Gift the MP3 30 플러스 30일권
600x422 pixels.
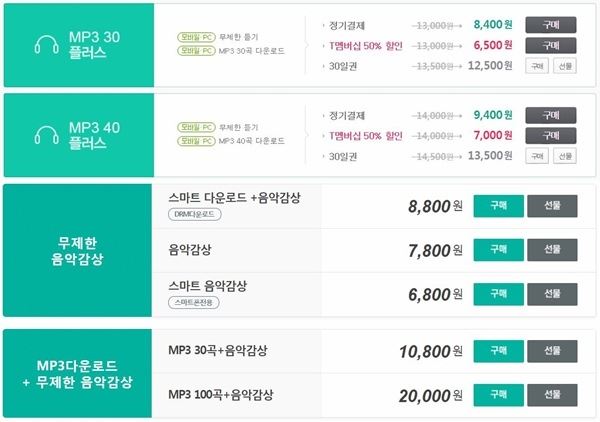[565, 66]
